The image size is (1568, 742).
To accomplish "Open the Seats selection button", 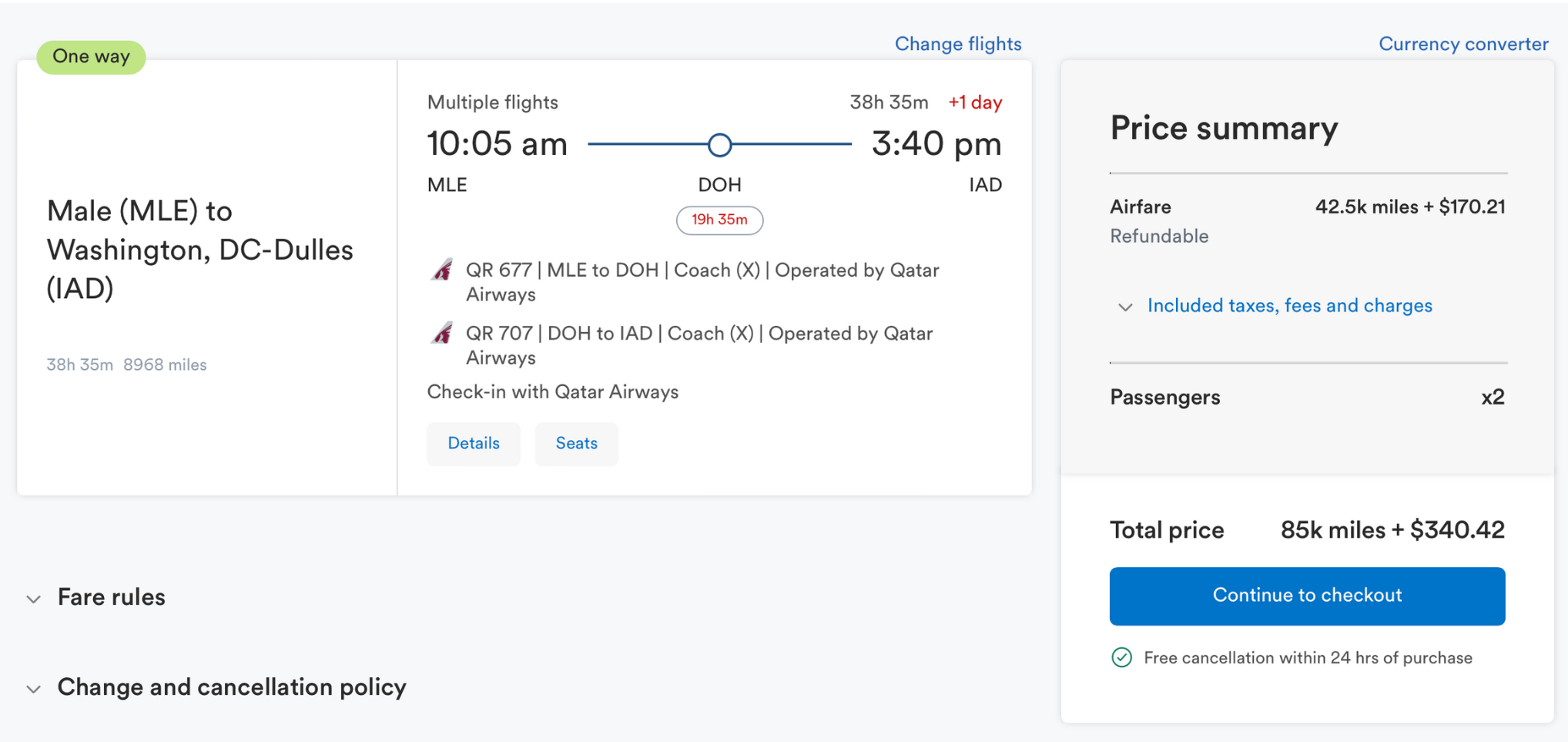I will click(576, 444).
